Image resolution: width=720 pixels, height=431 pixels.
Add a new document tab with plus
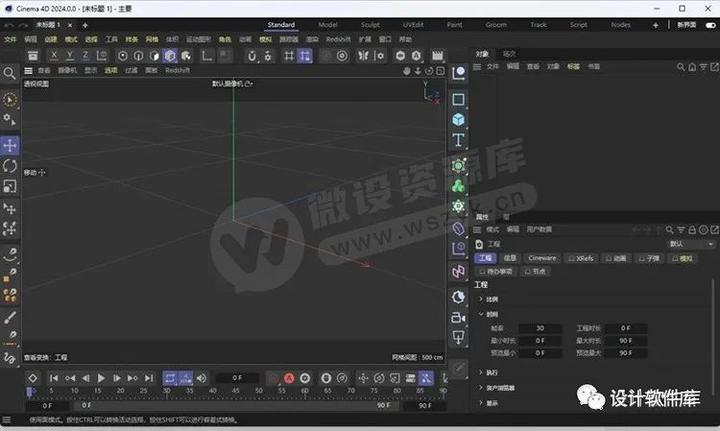(x=85, y=25)
